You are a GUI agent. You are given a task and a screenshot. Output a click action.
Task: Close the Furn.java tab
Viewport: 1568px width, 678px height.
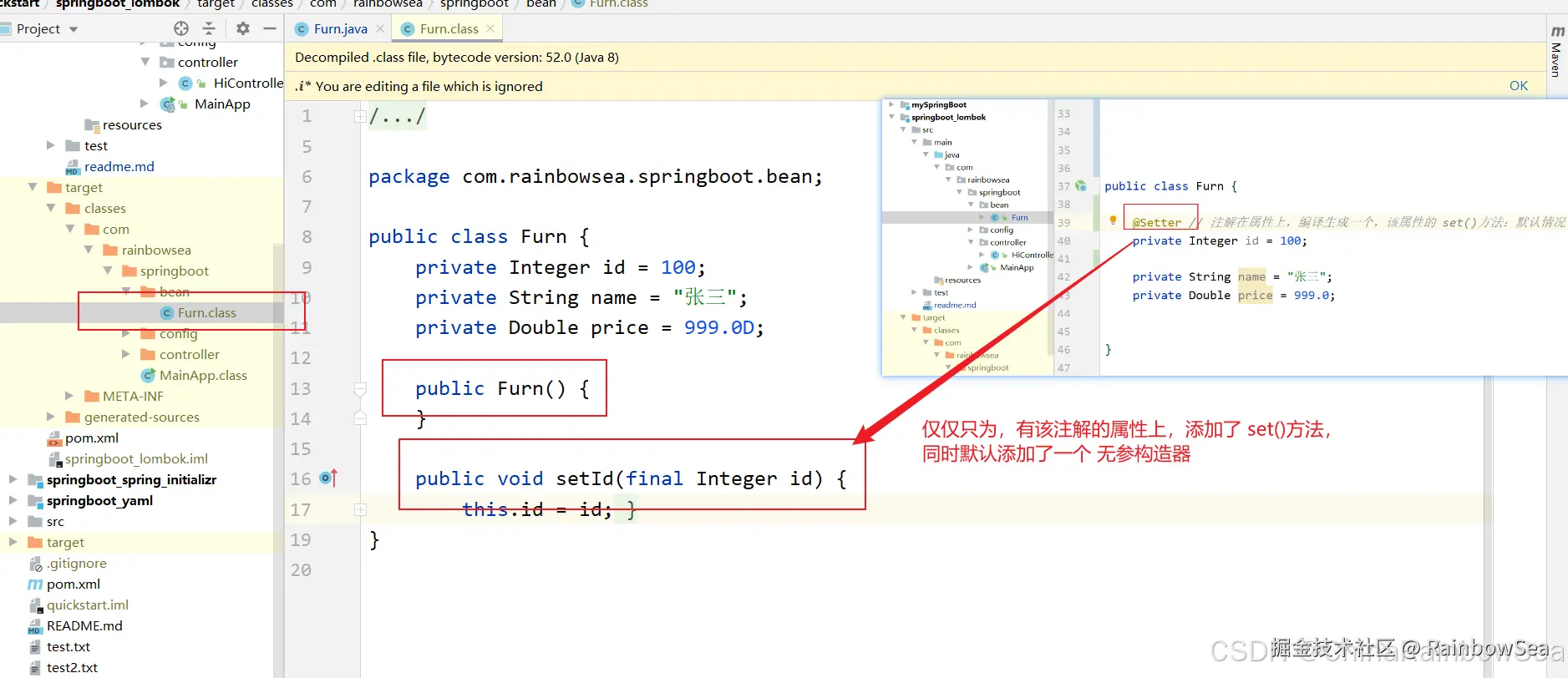click(380, 28)
